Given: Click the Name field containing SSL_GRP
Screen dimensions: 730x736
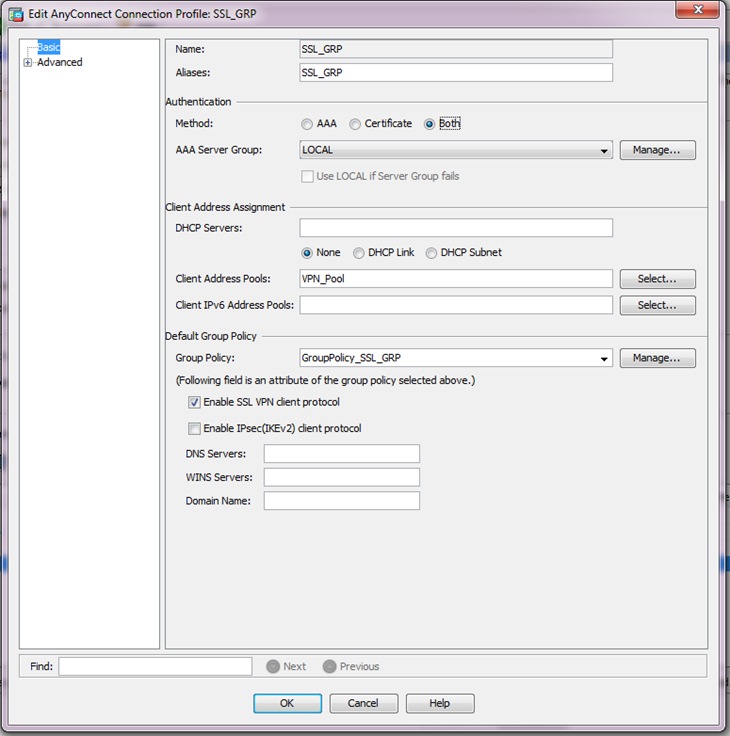Looking at the screenshot, I should (456, 49).
